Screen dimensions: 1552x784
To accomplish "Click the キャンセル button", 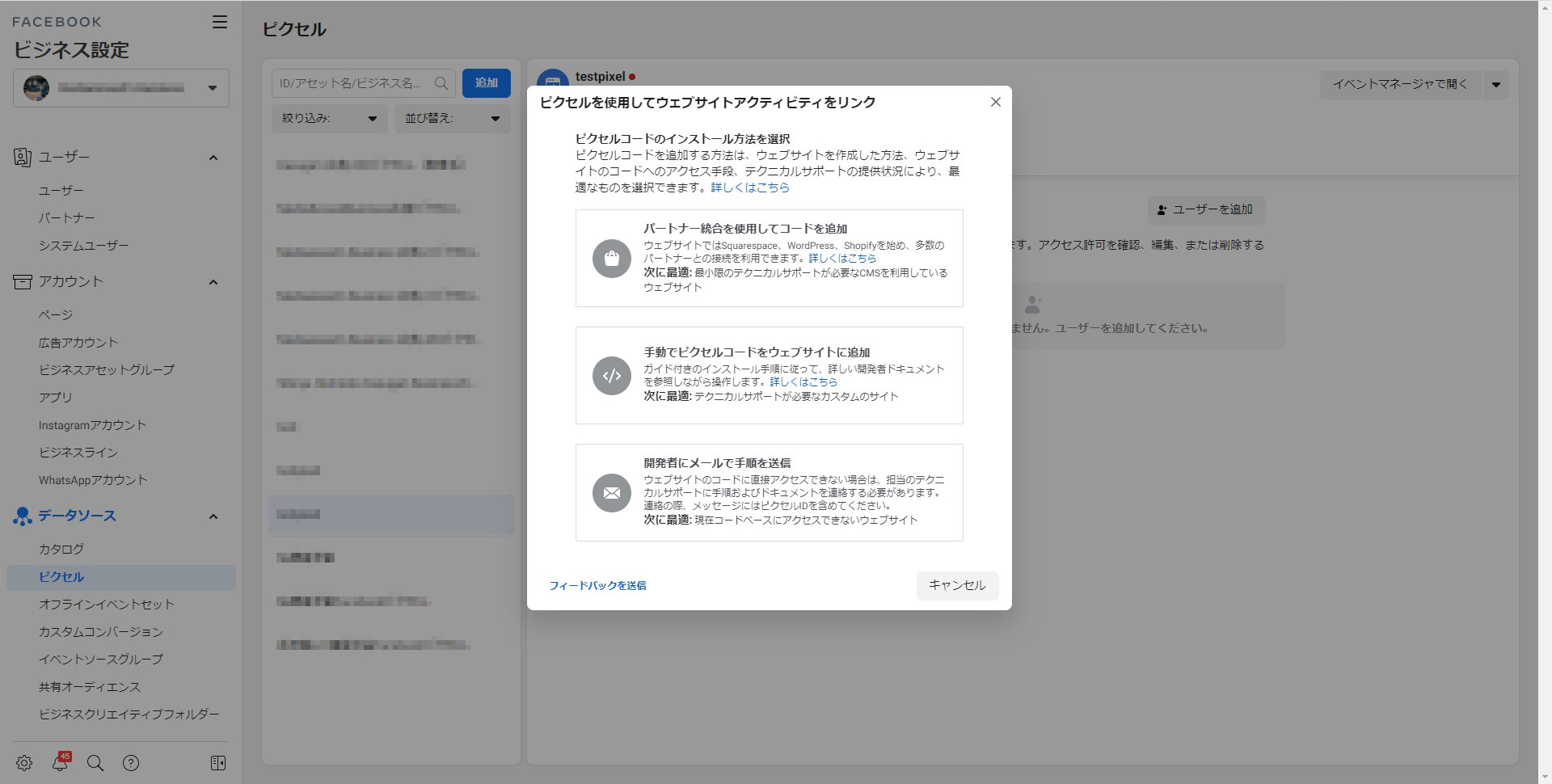I will (x=958, y=586).
